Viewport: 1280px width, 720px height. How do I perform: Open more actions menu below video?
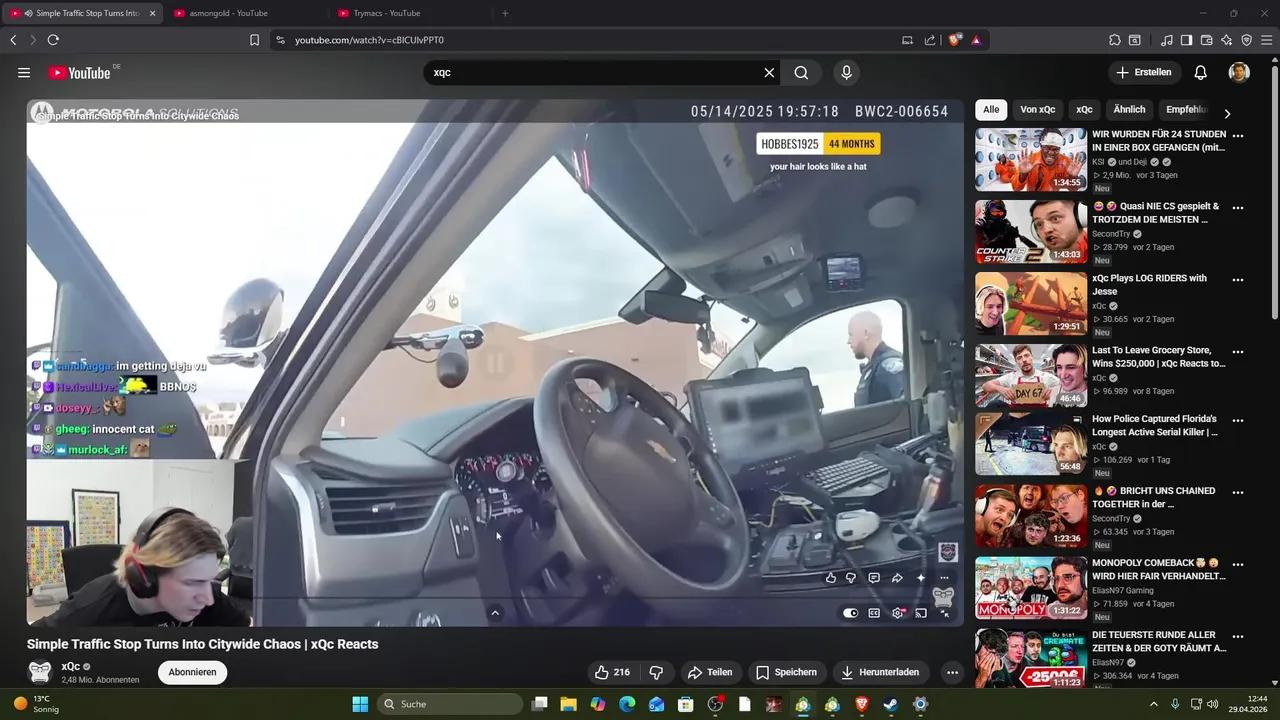pyautogui.click(x=952, y=672)
